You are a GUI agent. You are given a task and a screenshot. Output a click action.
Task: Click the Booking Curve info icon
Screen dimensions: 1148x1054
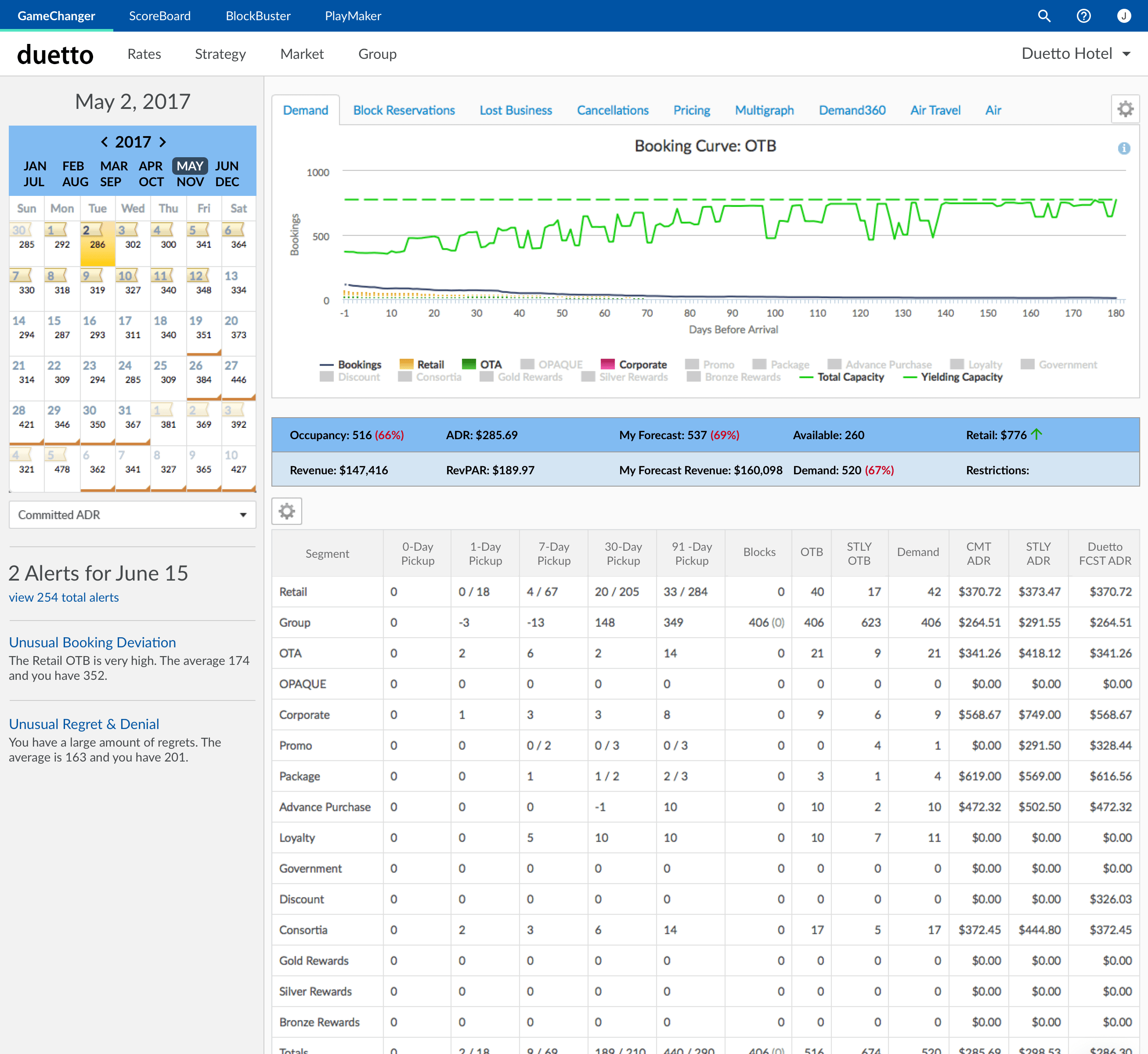(x=1123, y=148)
